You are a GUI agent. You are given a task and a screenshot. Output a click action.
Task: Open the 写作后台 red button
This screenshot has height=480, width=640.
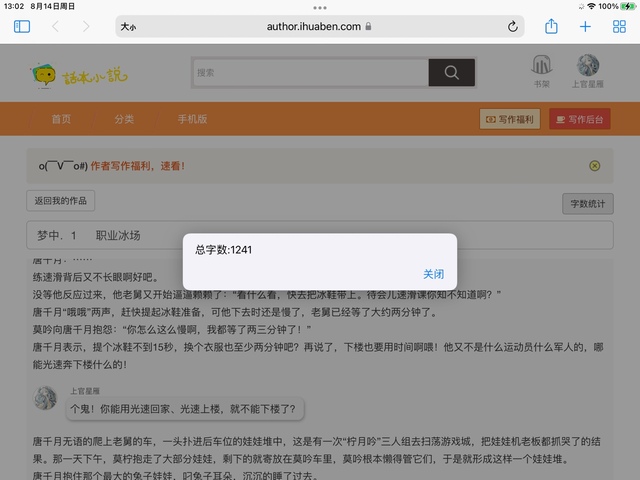[580, 119]
